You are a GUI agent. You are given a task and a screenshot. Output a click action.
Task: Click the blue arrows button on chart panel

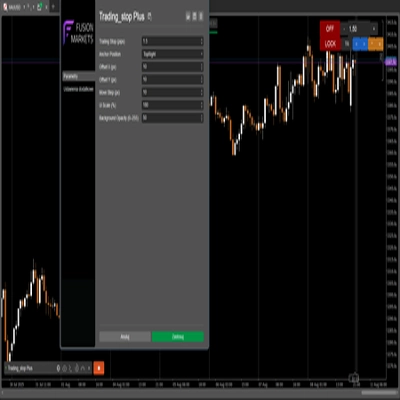click(x=360, y=44)
